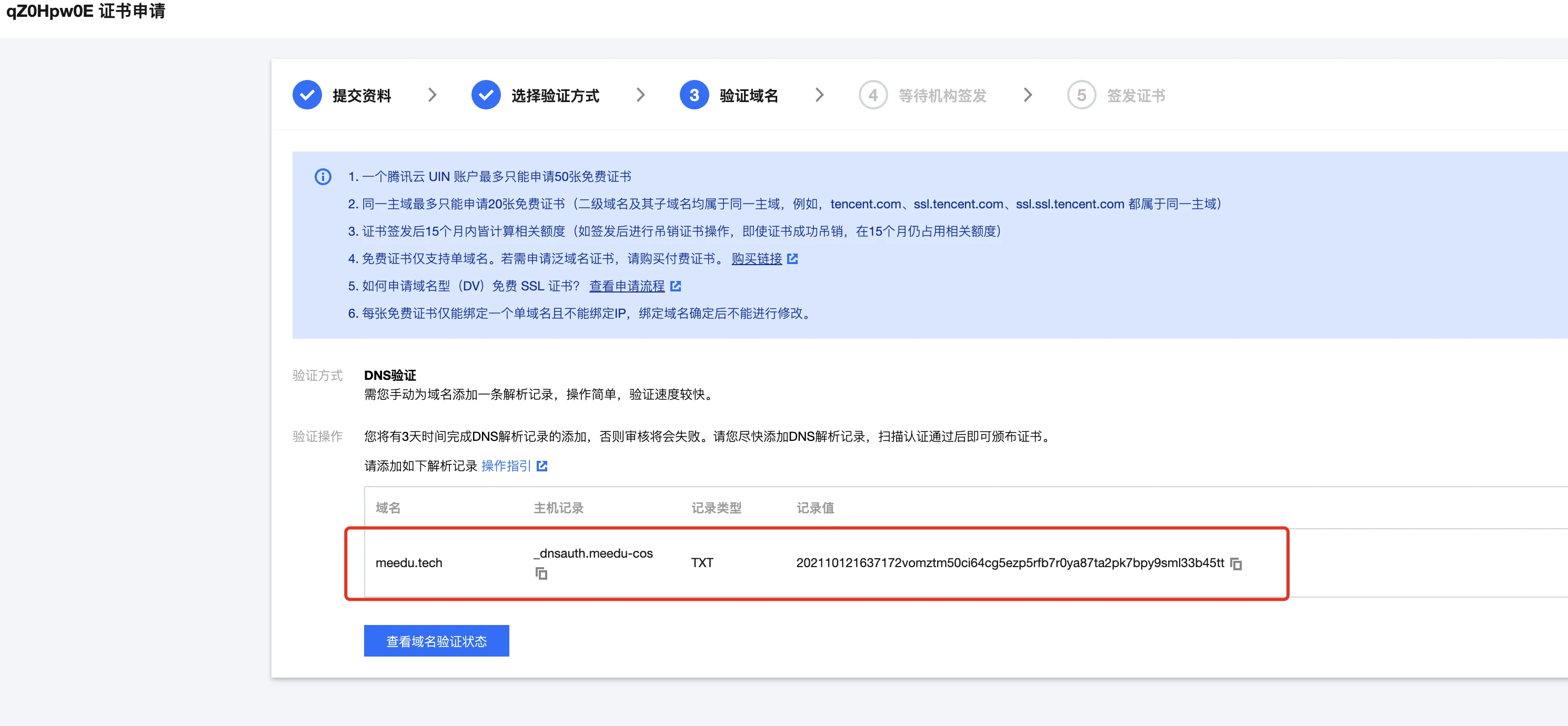This screenshot has width=1568, height=726.
Task: Click the _dnsauth.meedu-cos host record text
Action: (593, 553)
